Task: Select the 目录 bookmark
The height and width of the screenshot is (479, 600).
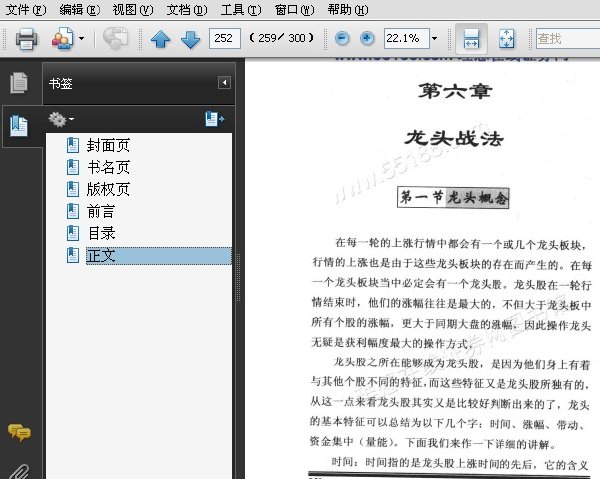Action: click(101, 233)
